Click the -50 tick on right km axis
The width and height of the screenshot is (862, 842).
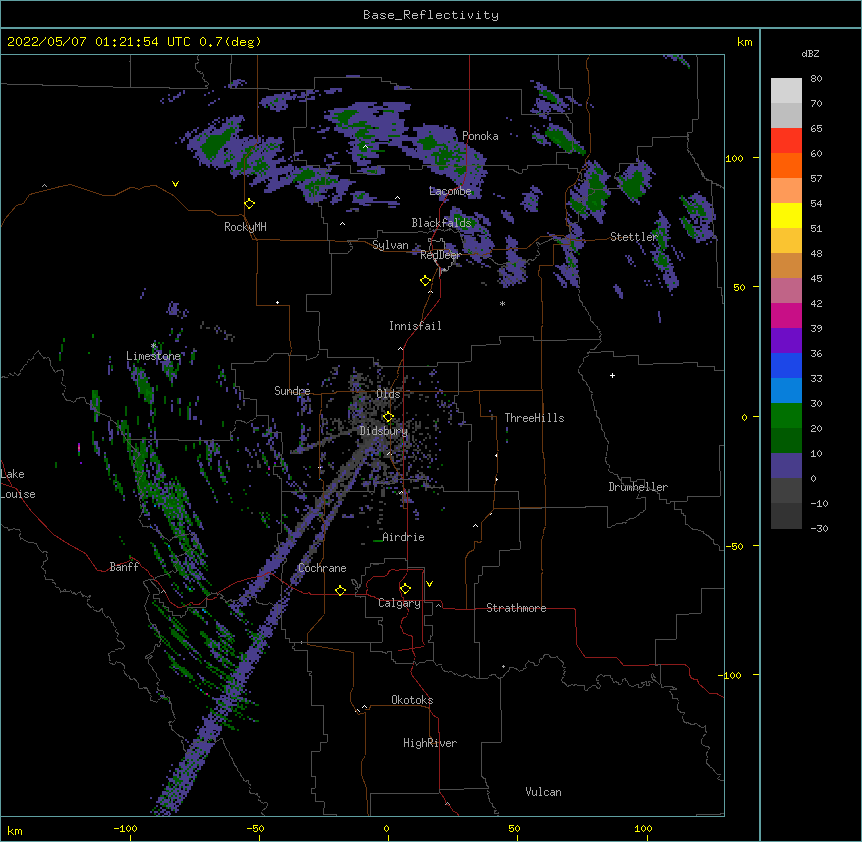pyautogui.click(x=734, y=546)
